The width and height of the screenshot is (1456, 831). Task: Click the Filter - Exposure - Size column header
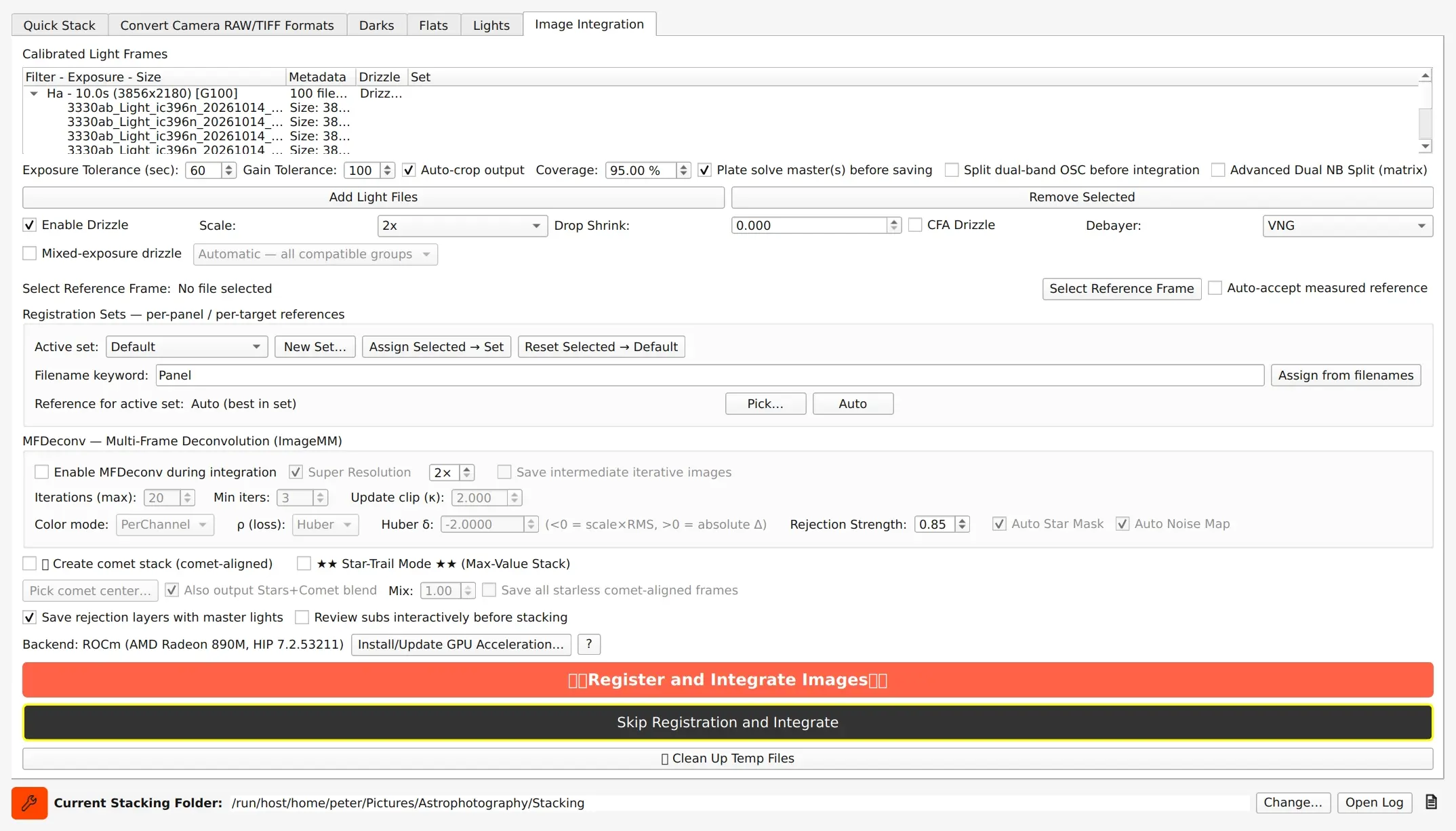pyautogui.click(x=155, y=77)
